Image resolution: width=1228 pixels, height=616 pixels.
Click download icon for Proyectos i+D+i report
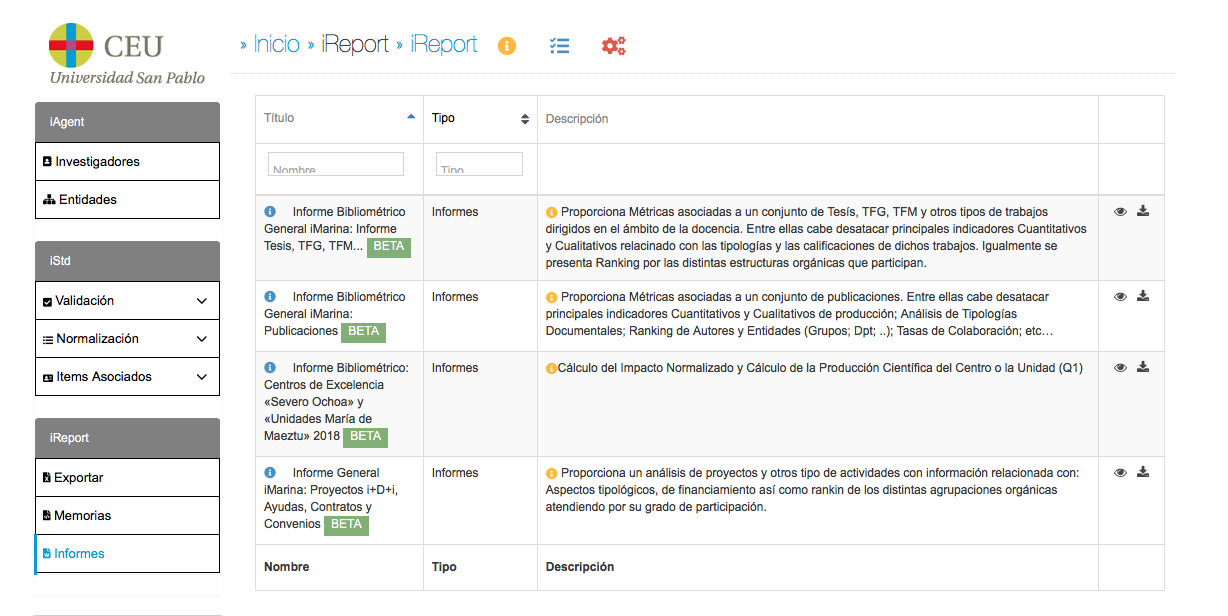[x=1143, y=472]
